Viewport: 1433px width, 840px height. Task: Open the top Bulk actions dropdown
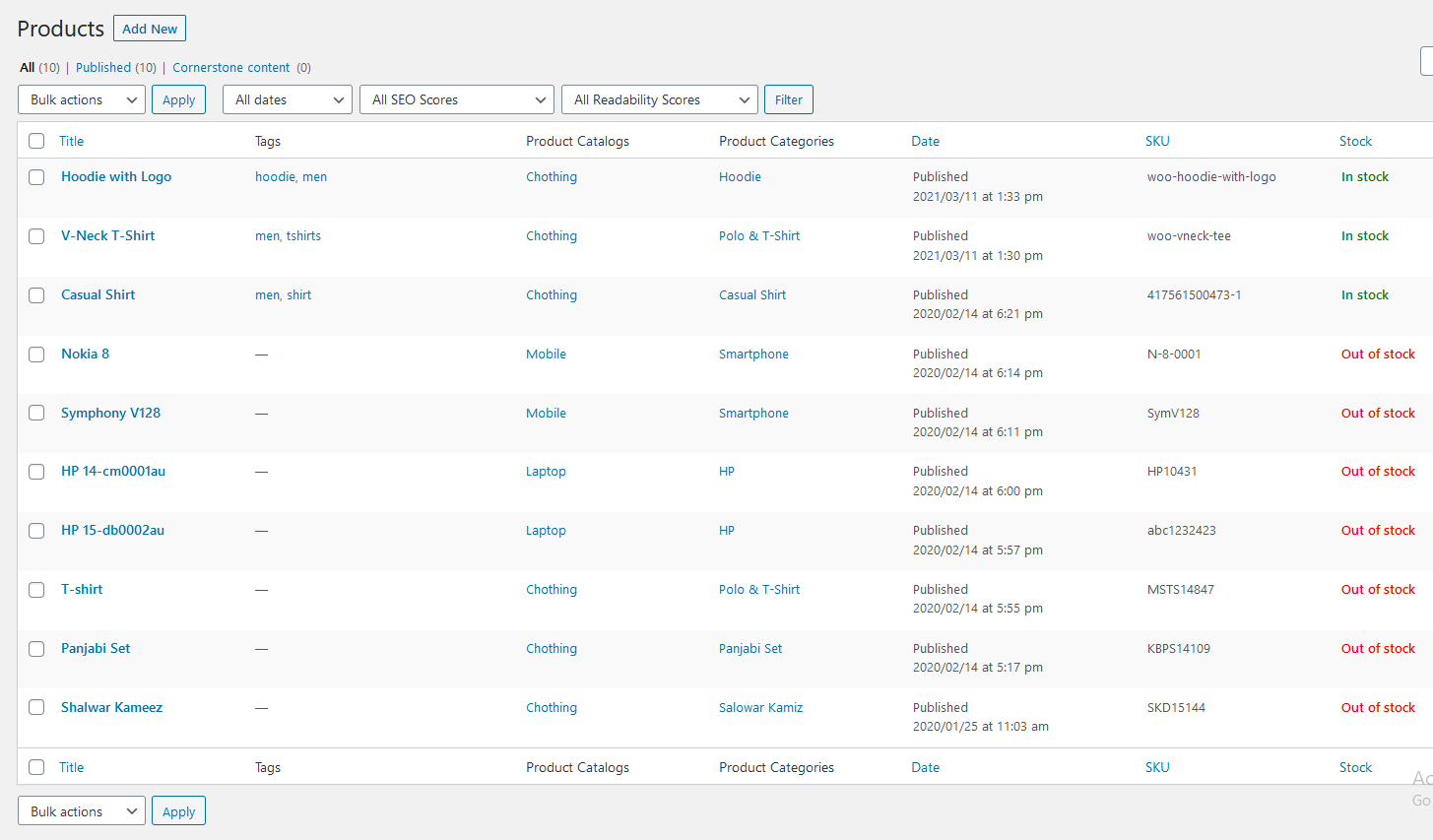point(82,99)
